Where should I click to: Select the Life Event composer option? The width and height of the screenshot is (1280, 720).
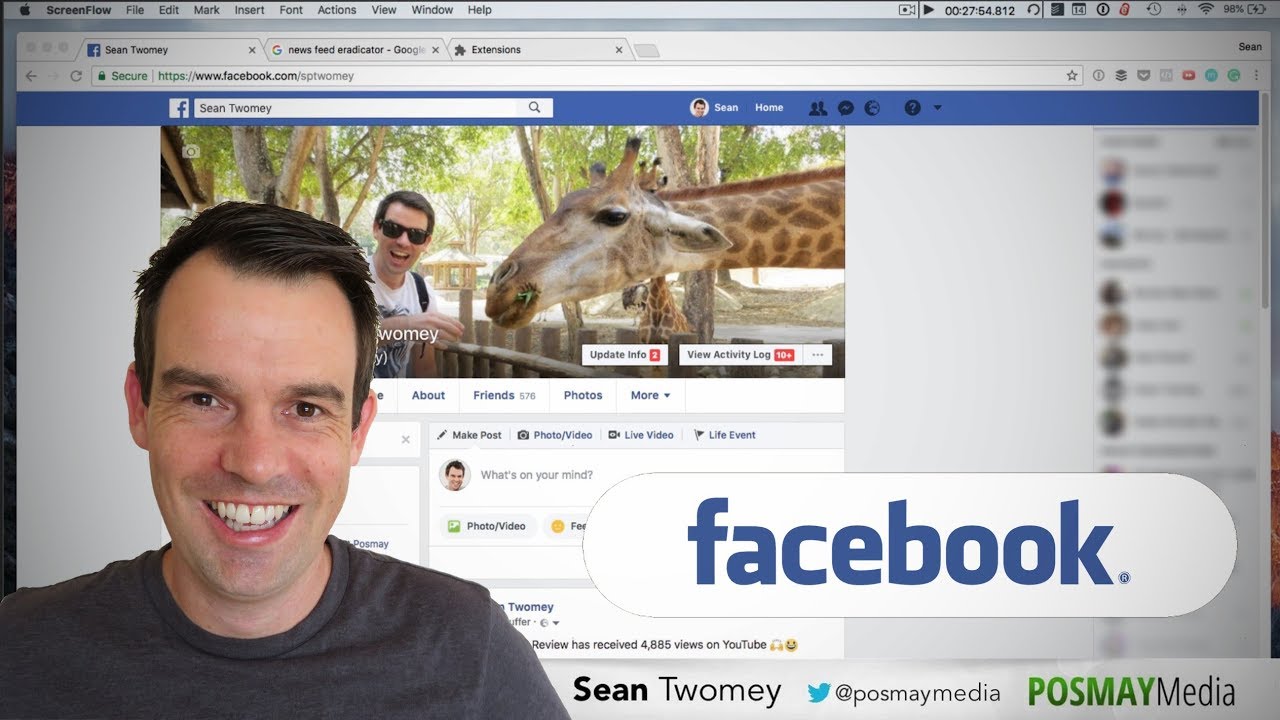tap(725, 435)
